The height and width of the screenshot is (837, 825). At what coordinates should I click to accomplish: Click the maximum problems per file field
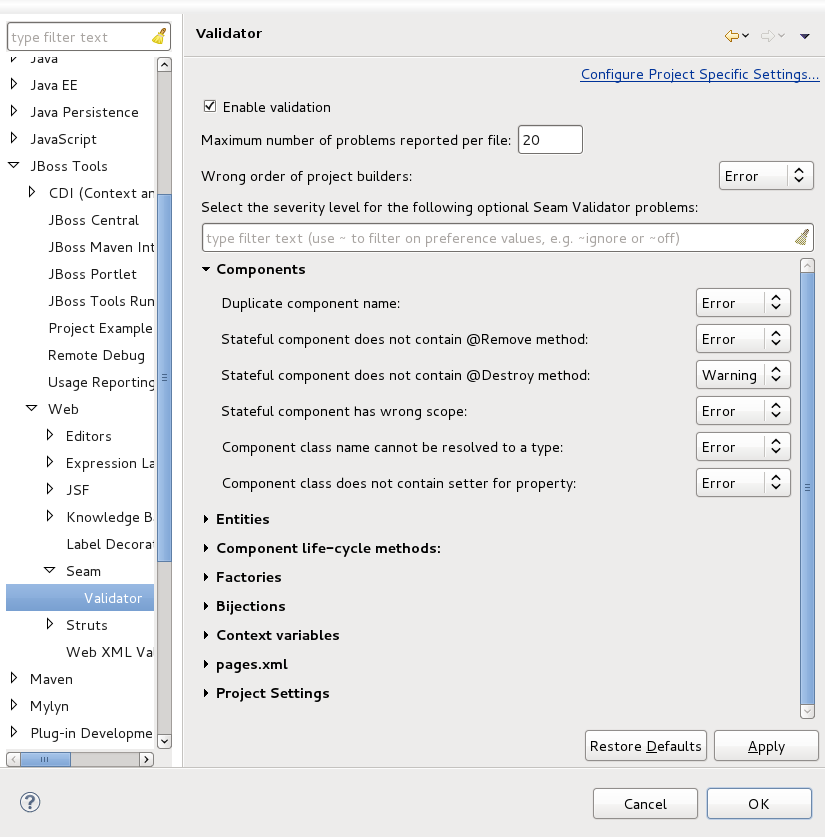(x=549, y=140)
